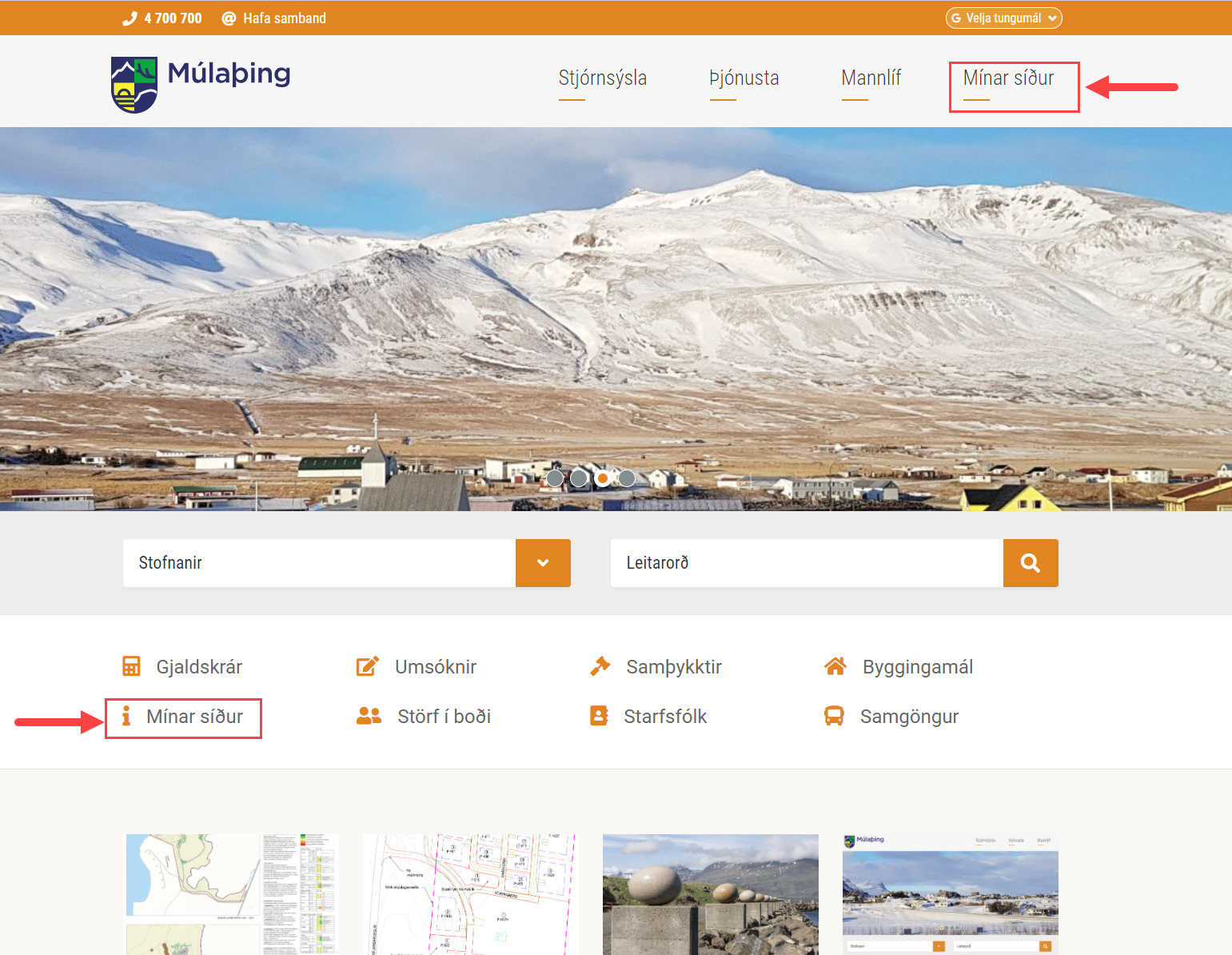This screenshot has width=1232, height=955.
Task: Select the fourth carousel slide dot
Action: click(627, 478)
